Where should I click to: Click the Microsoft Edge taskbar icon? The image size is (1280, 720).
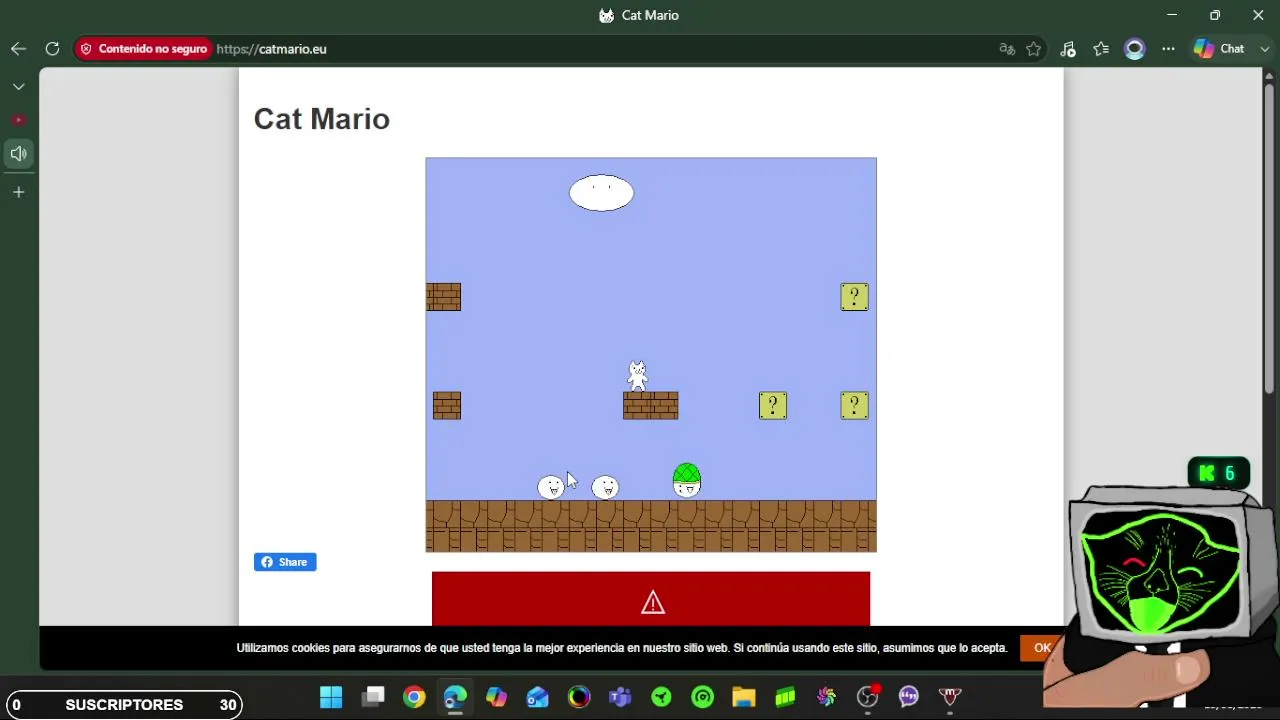pyautogui.click(x=455, y=697)
